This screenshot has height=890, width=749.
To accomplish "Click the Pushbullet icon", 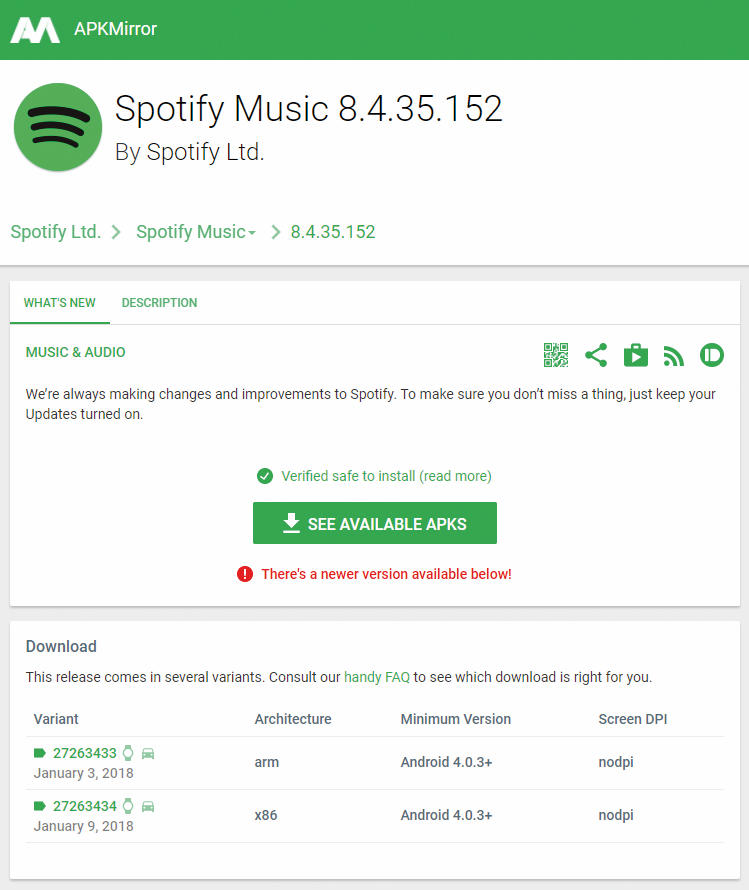I will click(712, 355).
